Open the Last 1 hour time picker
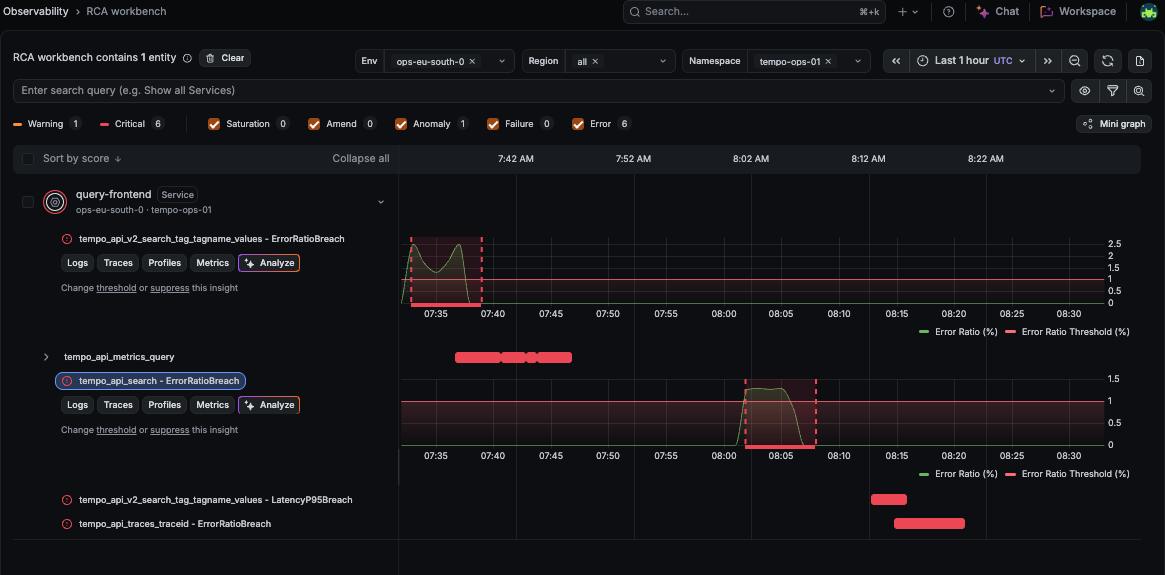The height and width of the screenshot is (575, 1165). coord(973,61)
